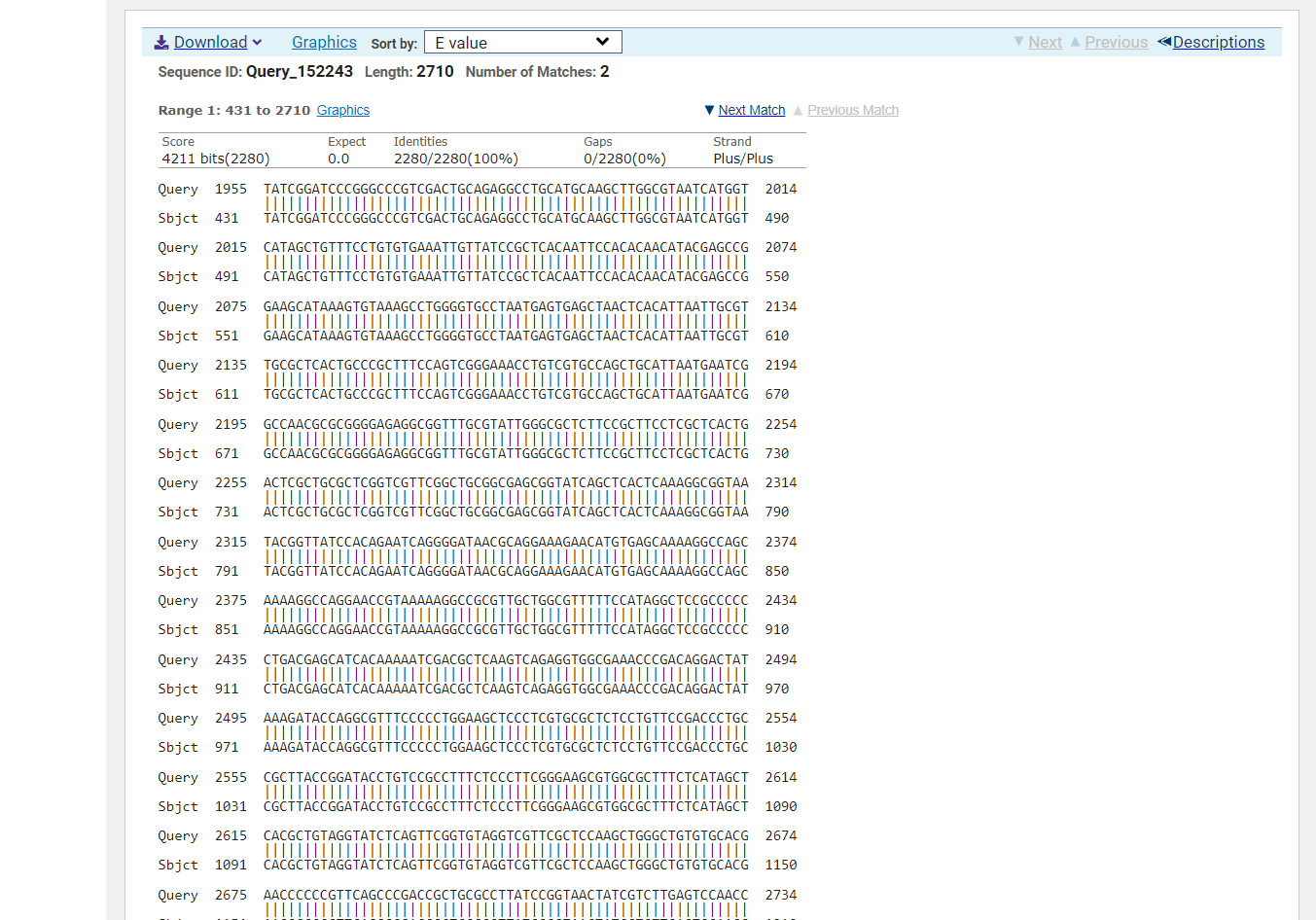Go to Previous sequence link
1316x920 pixels.
[1116, 42]
